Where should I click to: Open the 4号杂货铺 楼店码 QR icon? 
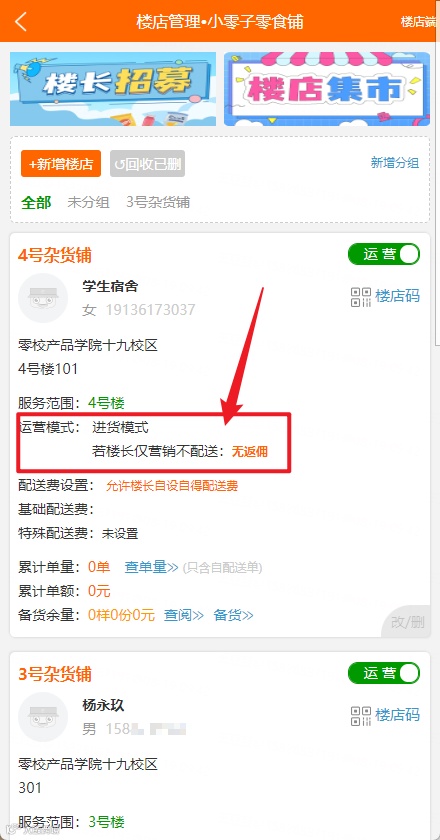[361, 296]
